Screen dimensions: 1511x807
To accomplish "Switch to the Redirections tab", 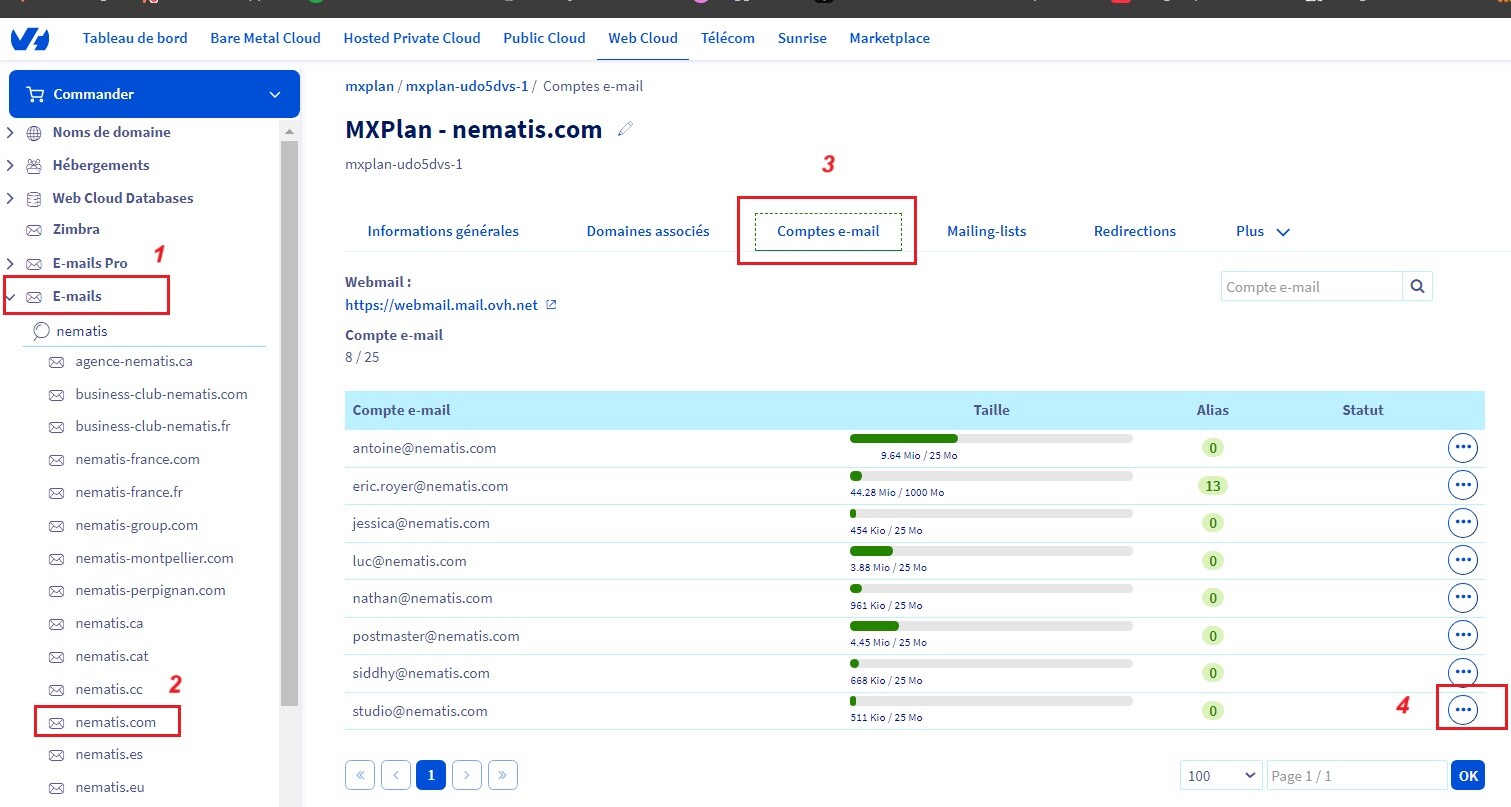I will [1134, 231].
